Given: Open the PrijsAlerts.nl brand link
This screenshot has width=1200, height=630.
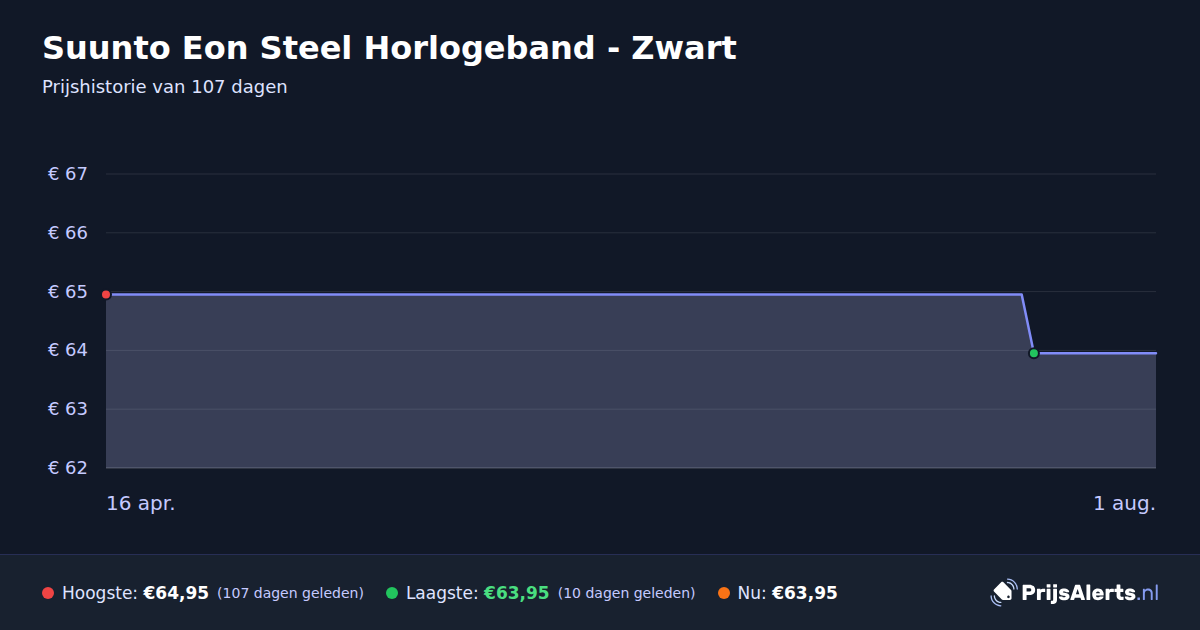Looking at the screenshot, I should pos(1075,593).
